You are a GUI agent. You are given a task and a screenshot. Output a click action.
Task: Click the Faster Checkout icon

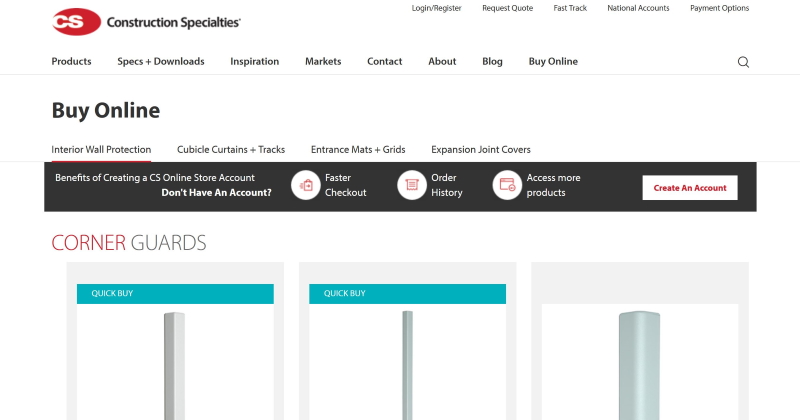click(306, 185)
